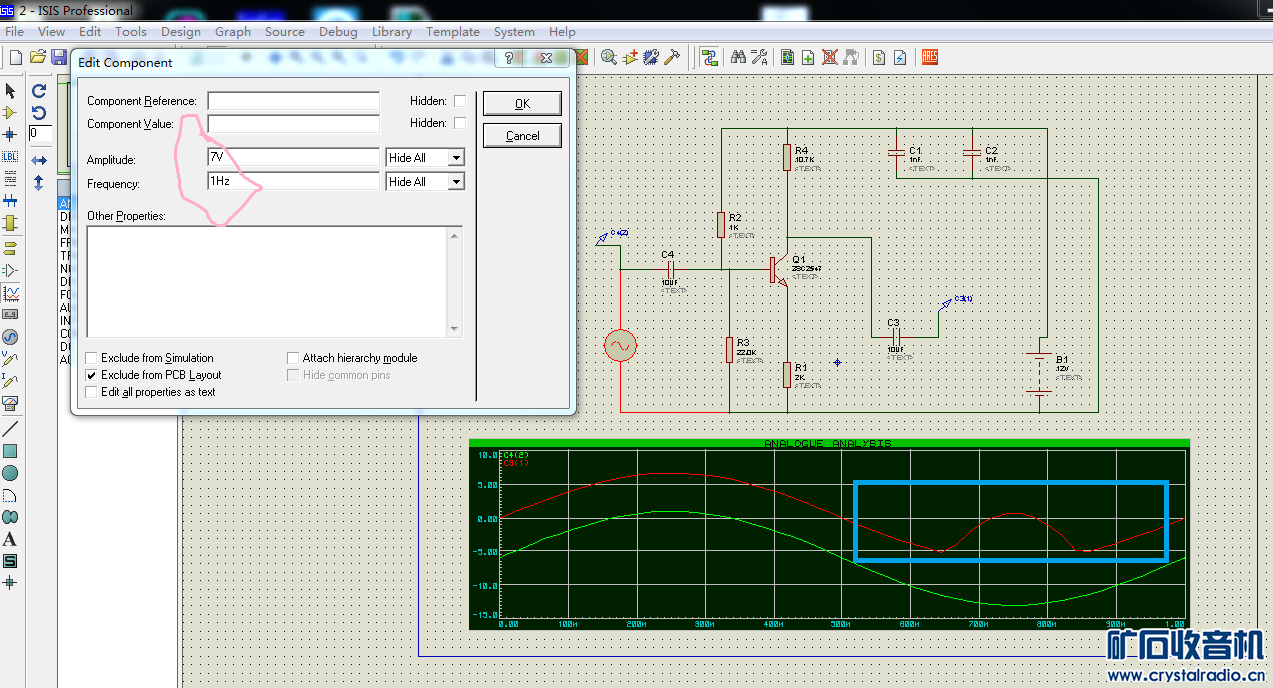Screen dimensions: 1273x688
Task: Choose the 2D text 'A' tool
Action: point(10,539)
